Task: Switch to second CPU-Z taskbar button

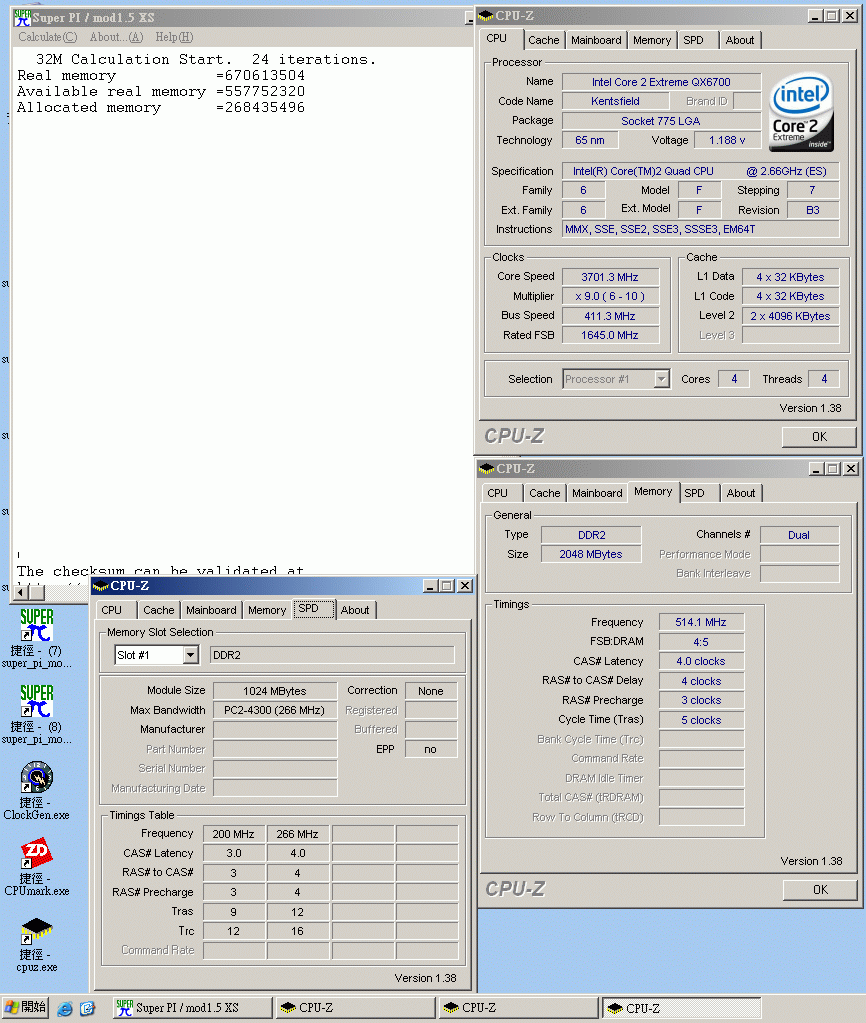Action: tap(519, 1008)
